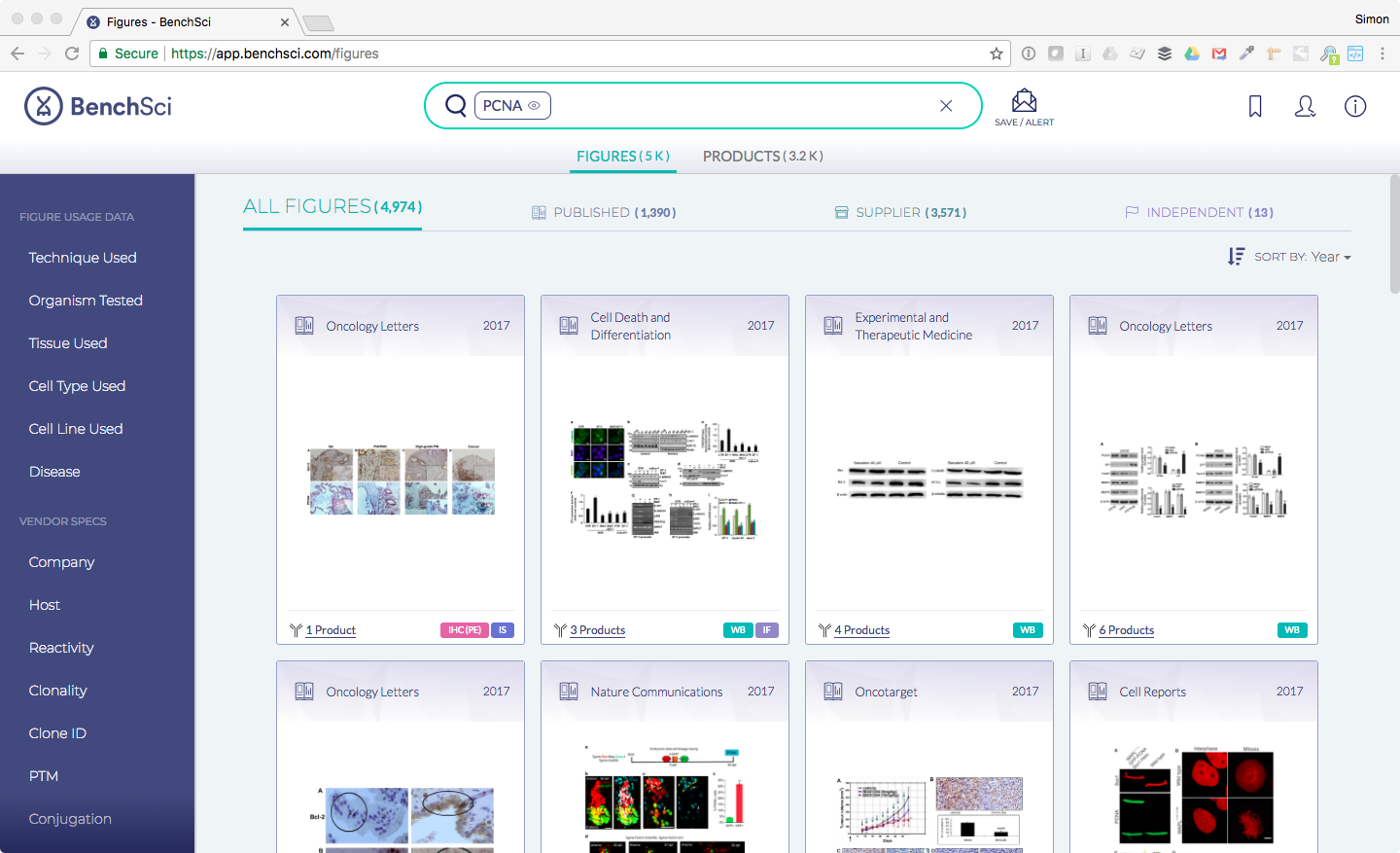Open the 4 Products link
This screenshot has width=1400, height=853.
(862, 630)
